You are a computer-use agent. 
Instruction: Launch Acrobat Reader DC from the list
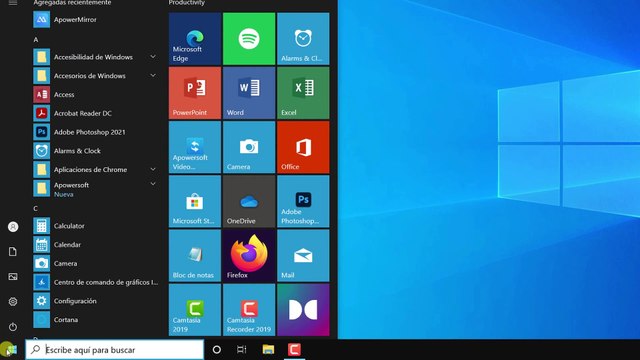96,113
